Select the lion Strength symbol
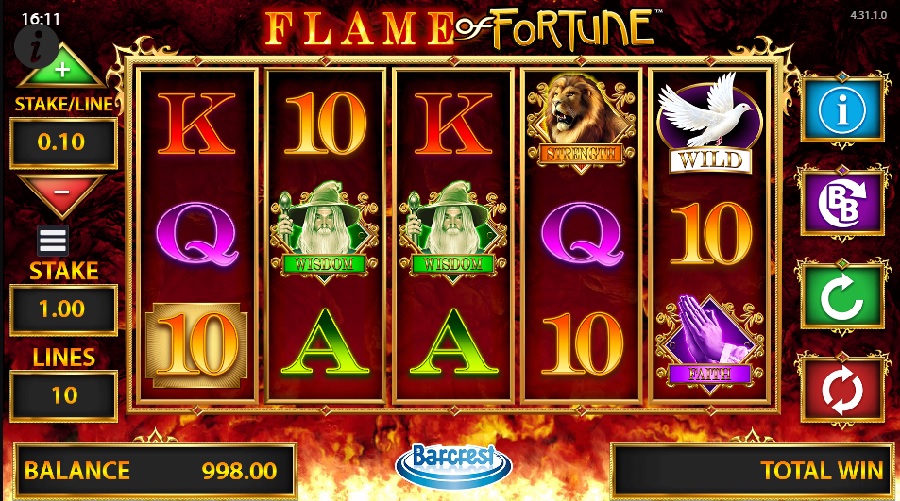Screen dimensions: 900x501 pos(581,123)
